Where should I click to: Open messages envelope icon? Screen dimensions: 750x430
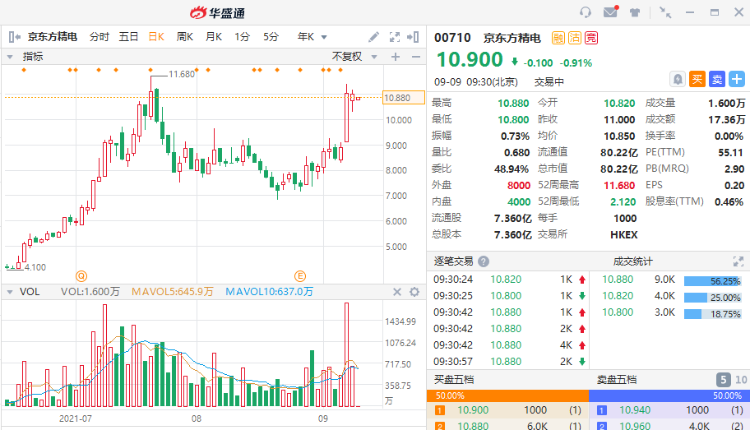611,12
